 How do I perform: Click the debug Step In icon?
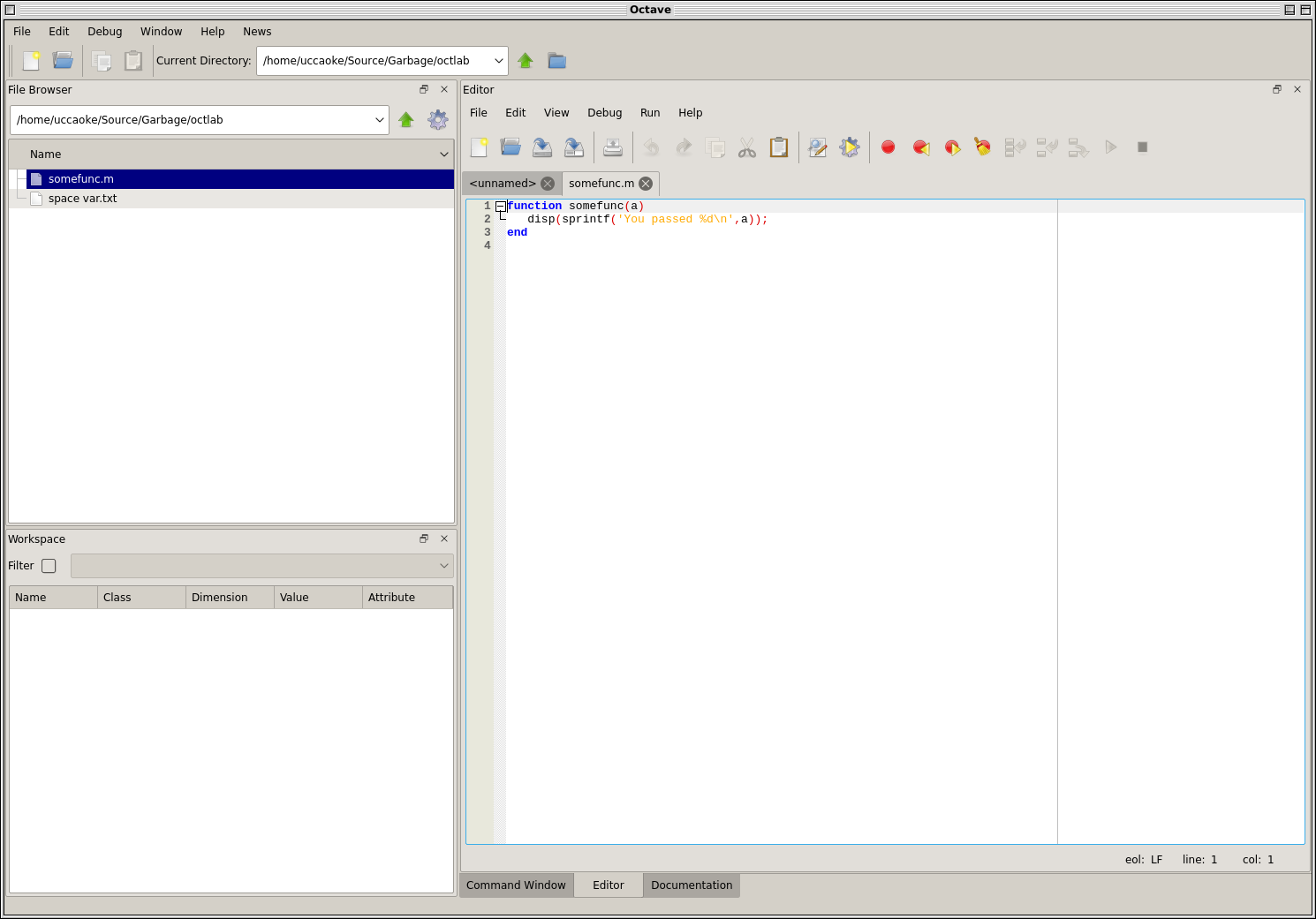(x=1047, y=147)
